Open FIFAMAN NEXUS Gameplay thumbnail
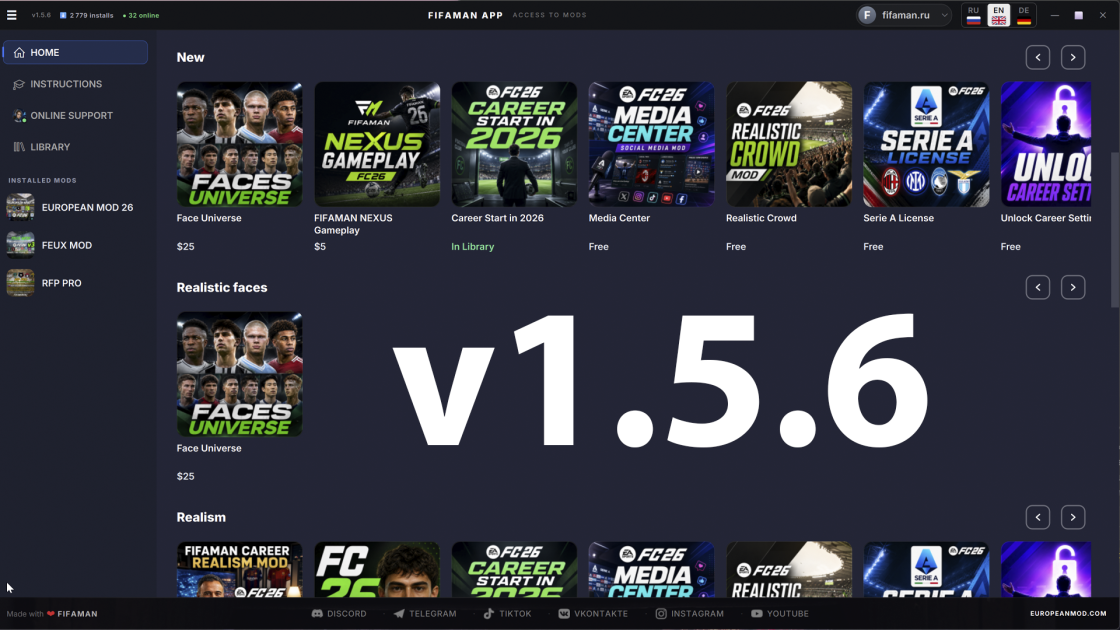The width and height of the screenshot is (1120, 630). pyautogui.click(x=377, y=144)
